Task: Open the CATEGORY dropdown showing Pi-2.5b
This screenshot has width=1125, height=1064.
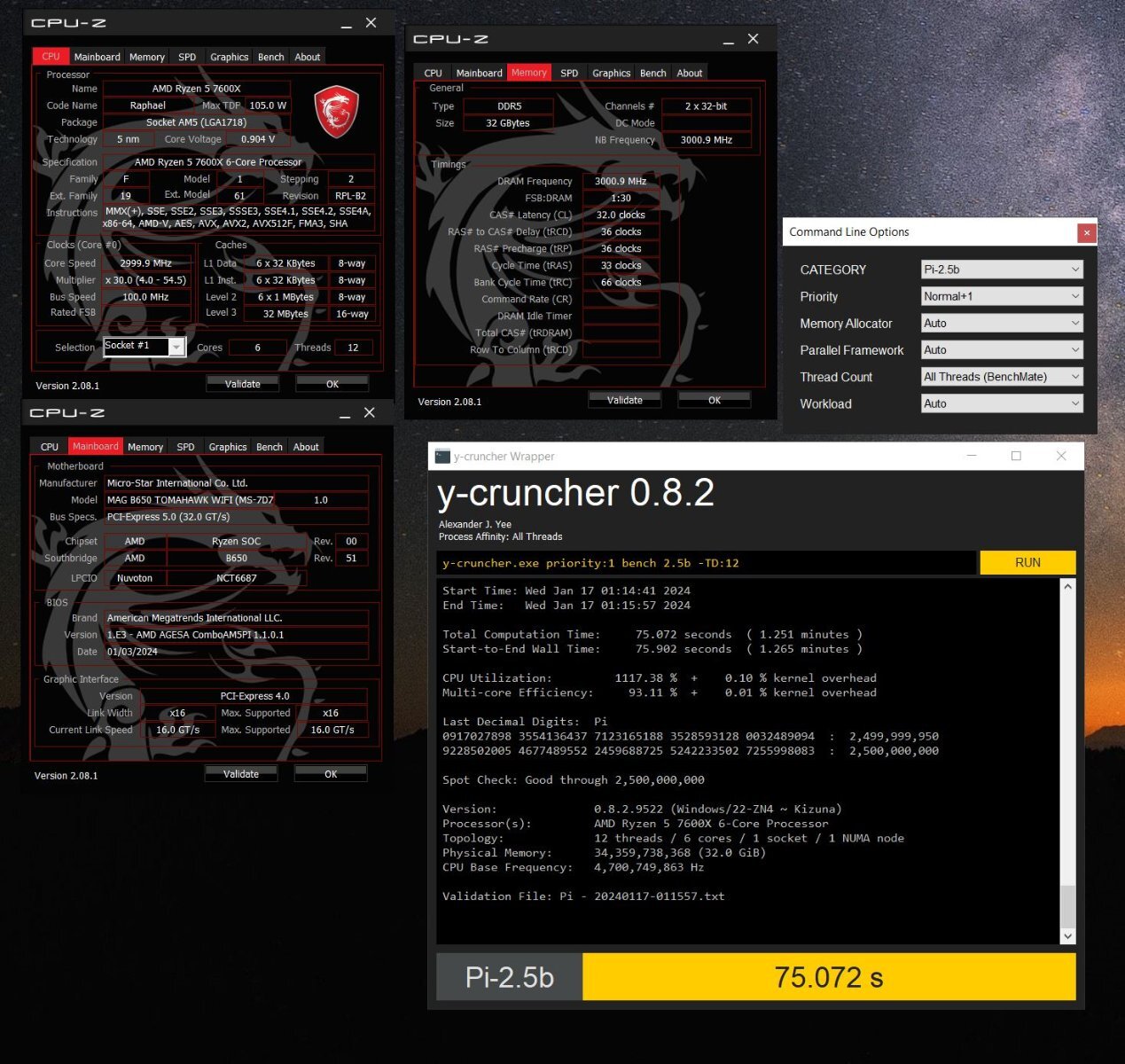Action: (x=1002, y=270)
